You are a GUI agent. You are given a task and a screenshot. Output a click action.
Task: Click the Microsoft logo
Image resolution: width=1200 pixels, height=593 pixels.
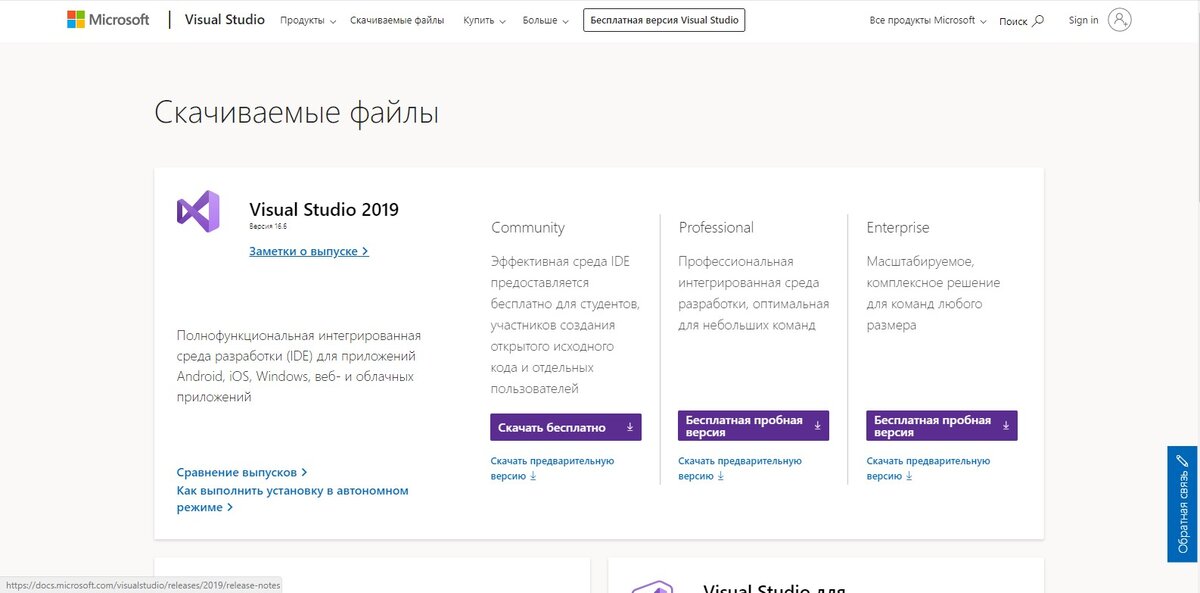coord(107,20)
